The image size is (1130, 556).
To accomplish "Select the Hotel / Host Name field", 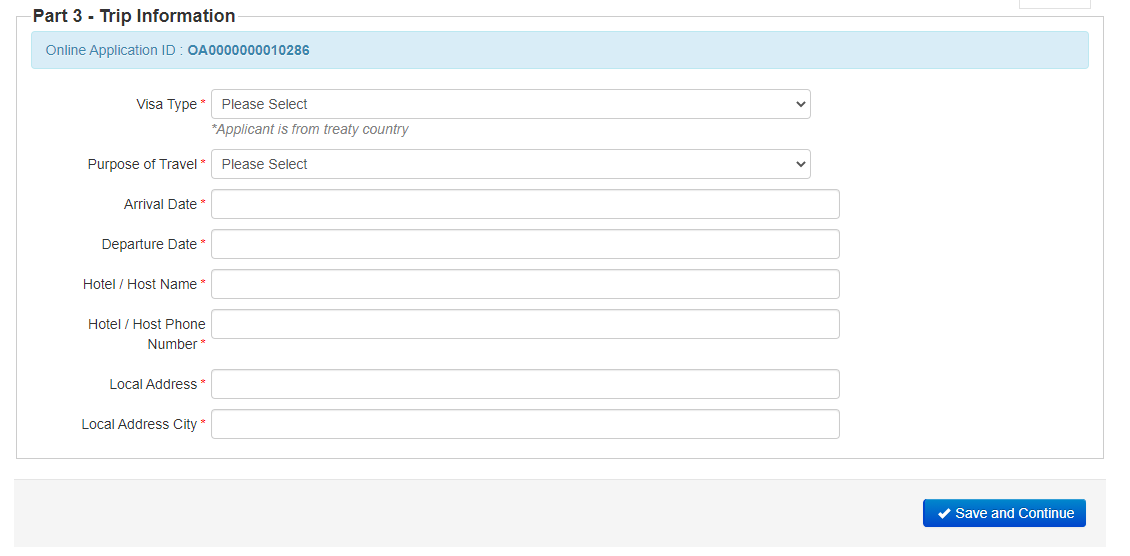I will [525, 284].
